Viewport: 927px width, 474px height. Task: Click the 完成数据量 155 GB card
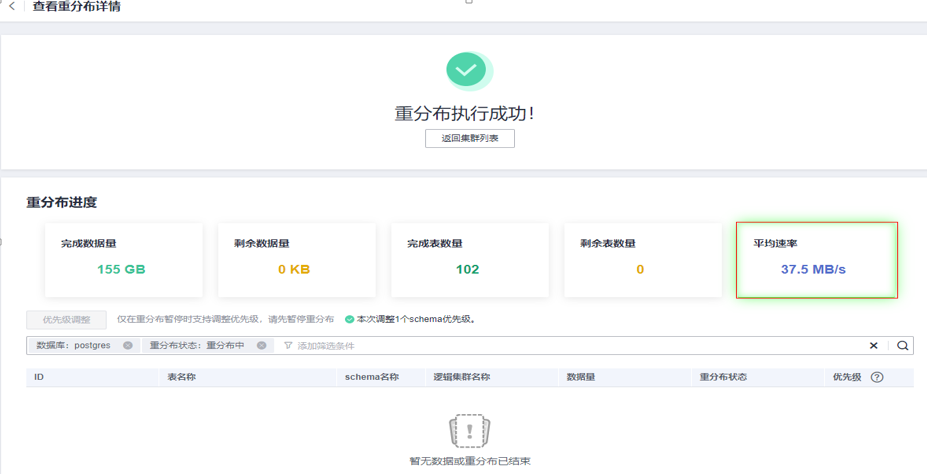point(124,260)
